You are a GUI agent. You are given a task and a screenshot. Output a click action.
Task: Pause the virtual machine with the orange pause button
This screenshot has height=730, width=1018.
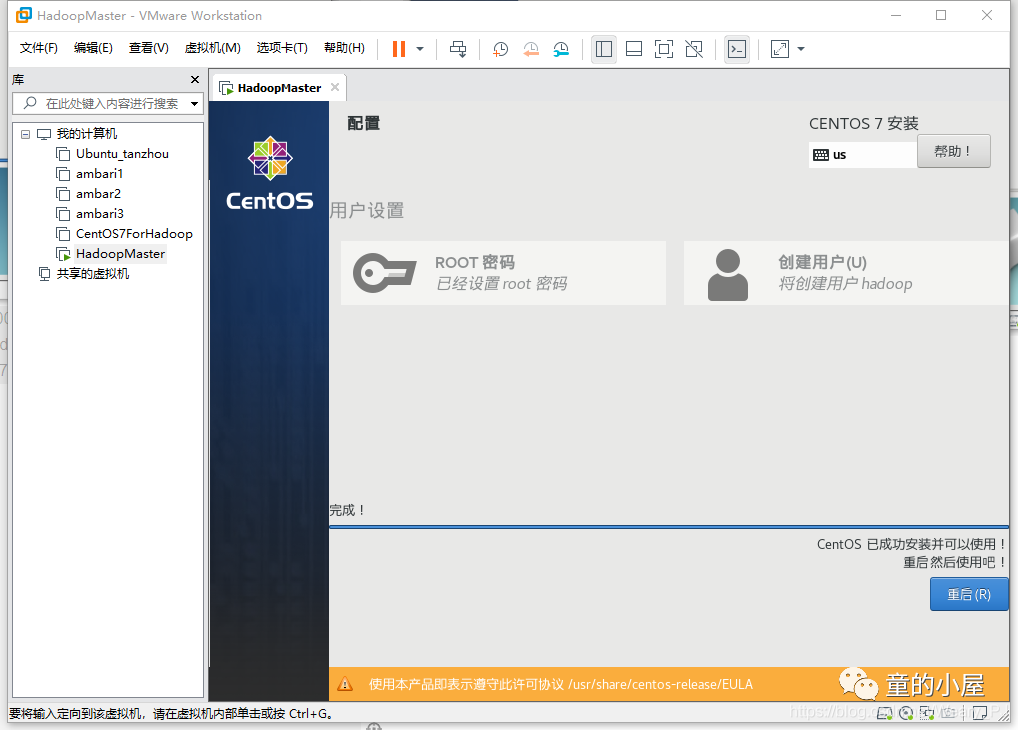click(x=399, y=49)
